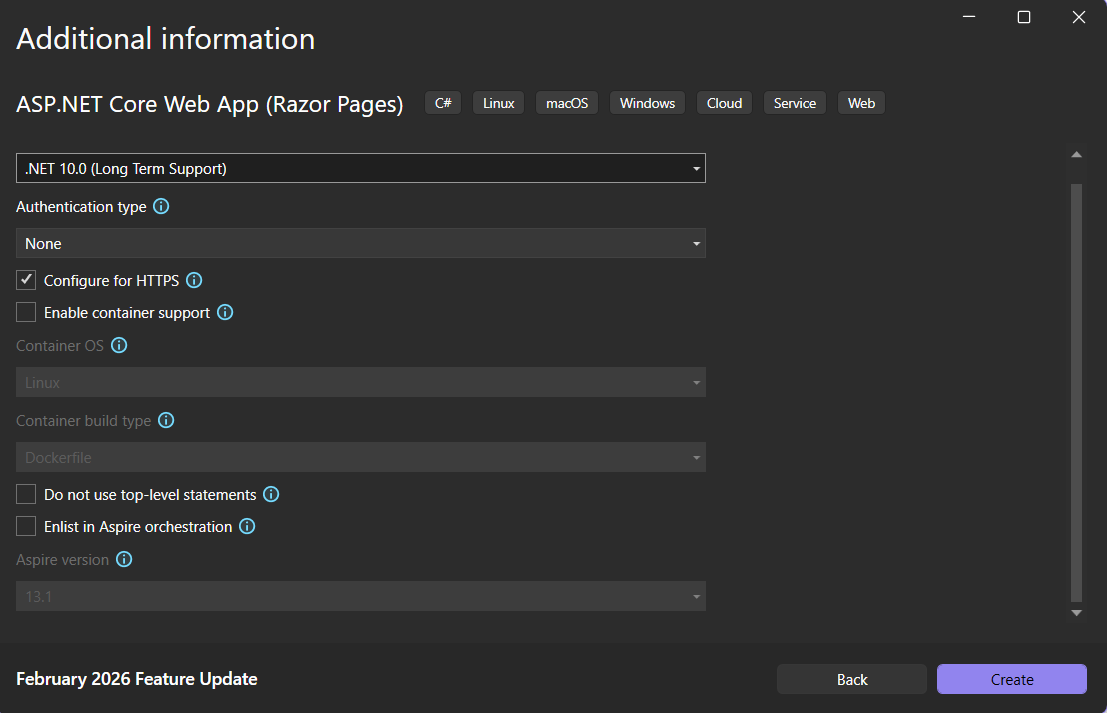This screenshot has width=1107, height=713.
Task: Click the Create button
Action: (x=1011, y=679)
